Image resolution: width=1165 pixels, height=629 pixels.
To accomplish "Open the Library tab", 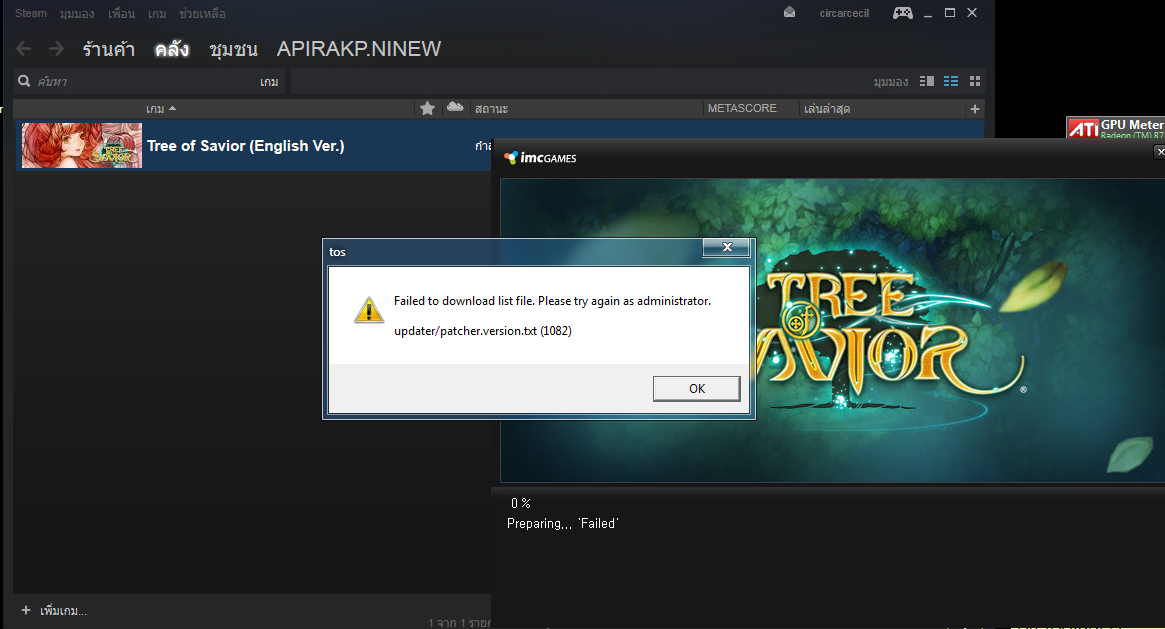I will (x=172, y=49).
